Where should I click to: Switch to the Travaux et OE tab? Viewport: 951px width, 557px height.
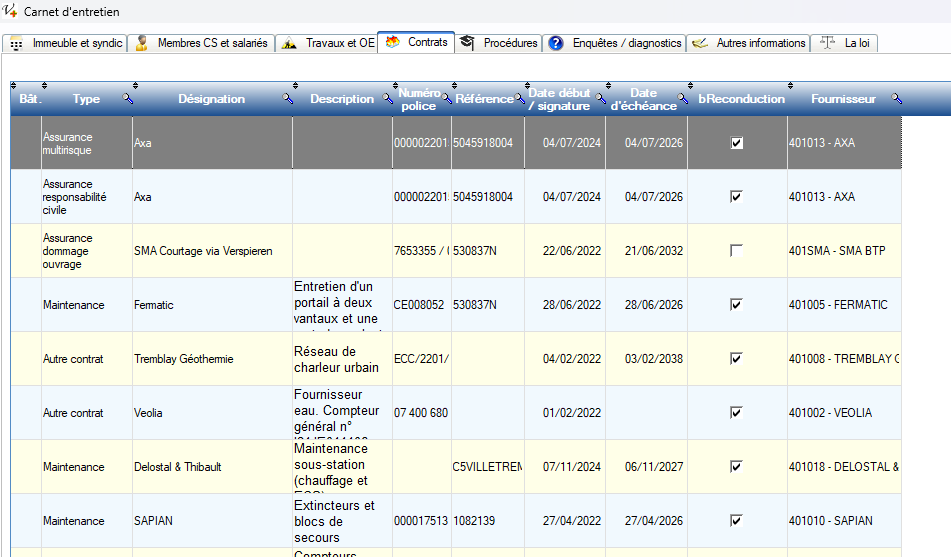click(x=328, y=43)
